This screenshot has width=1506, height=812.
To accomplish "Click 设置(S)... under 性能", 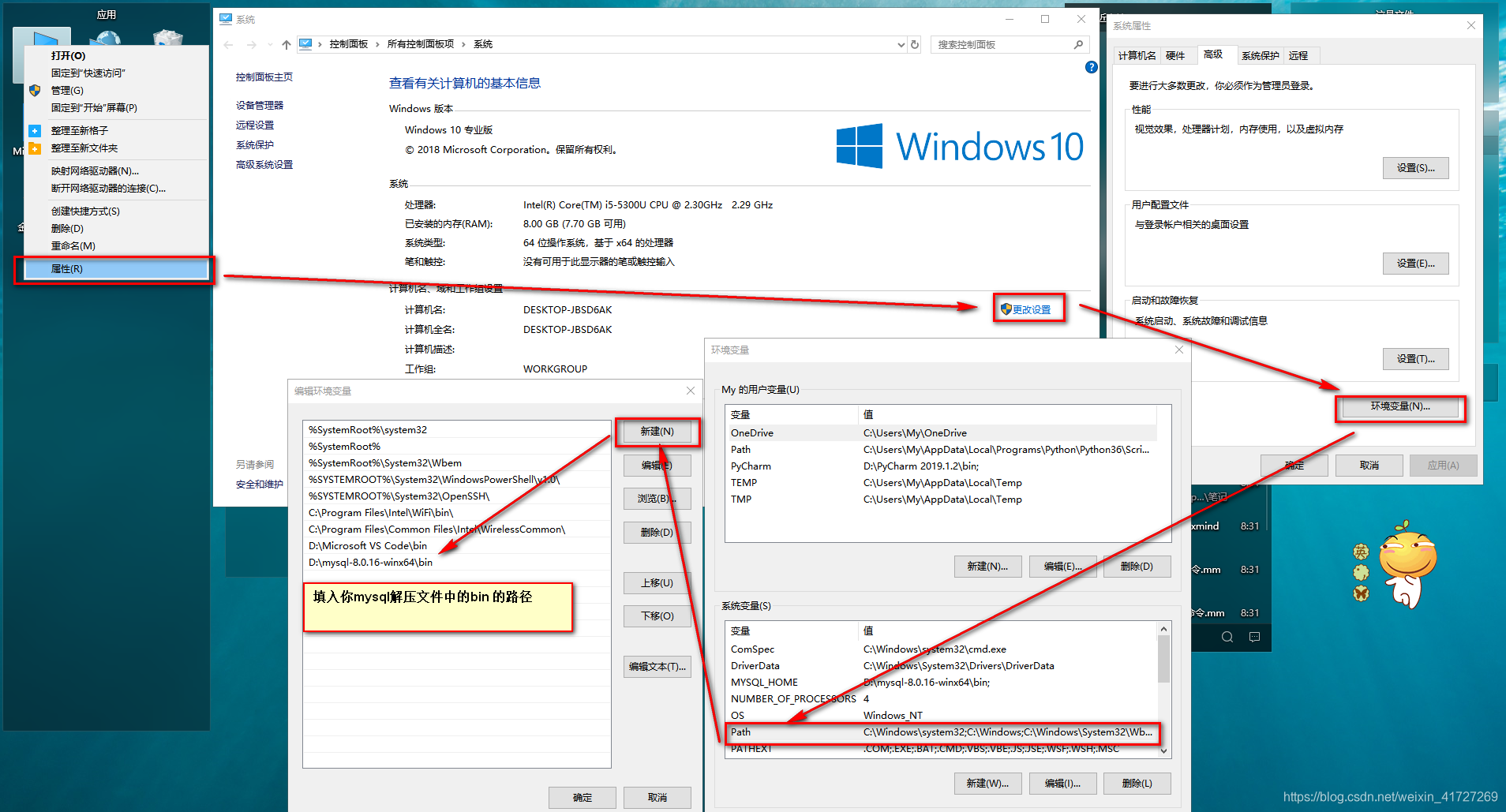I will (x=1415, y=168).
